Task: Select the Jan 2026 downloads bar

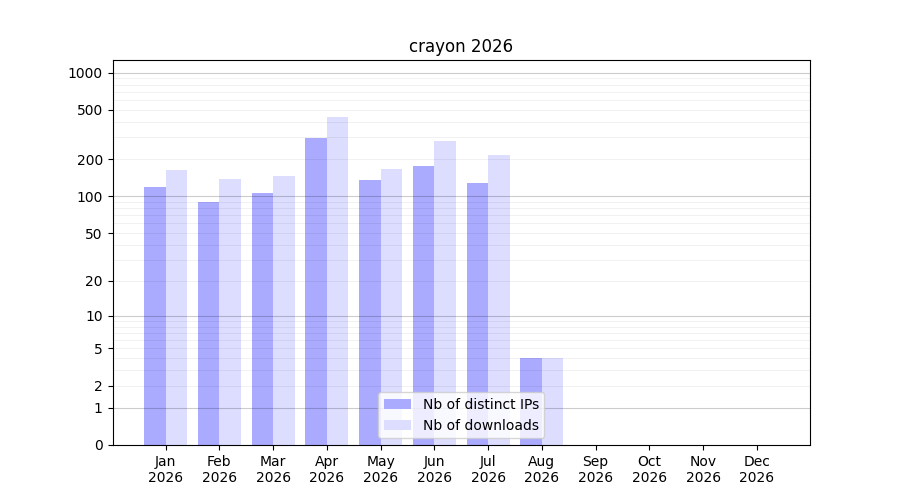Action: [176, 308]
